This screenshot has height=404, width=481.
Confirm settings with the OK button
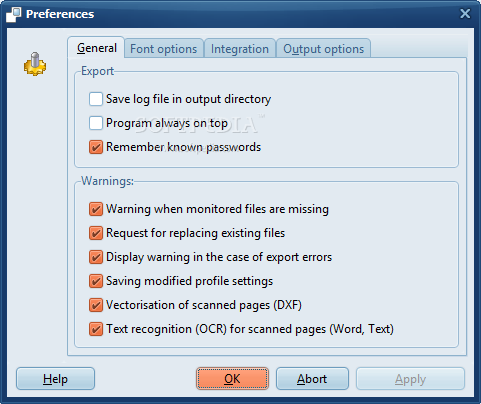(232, 379)
